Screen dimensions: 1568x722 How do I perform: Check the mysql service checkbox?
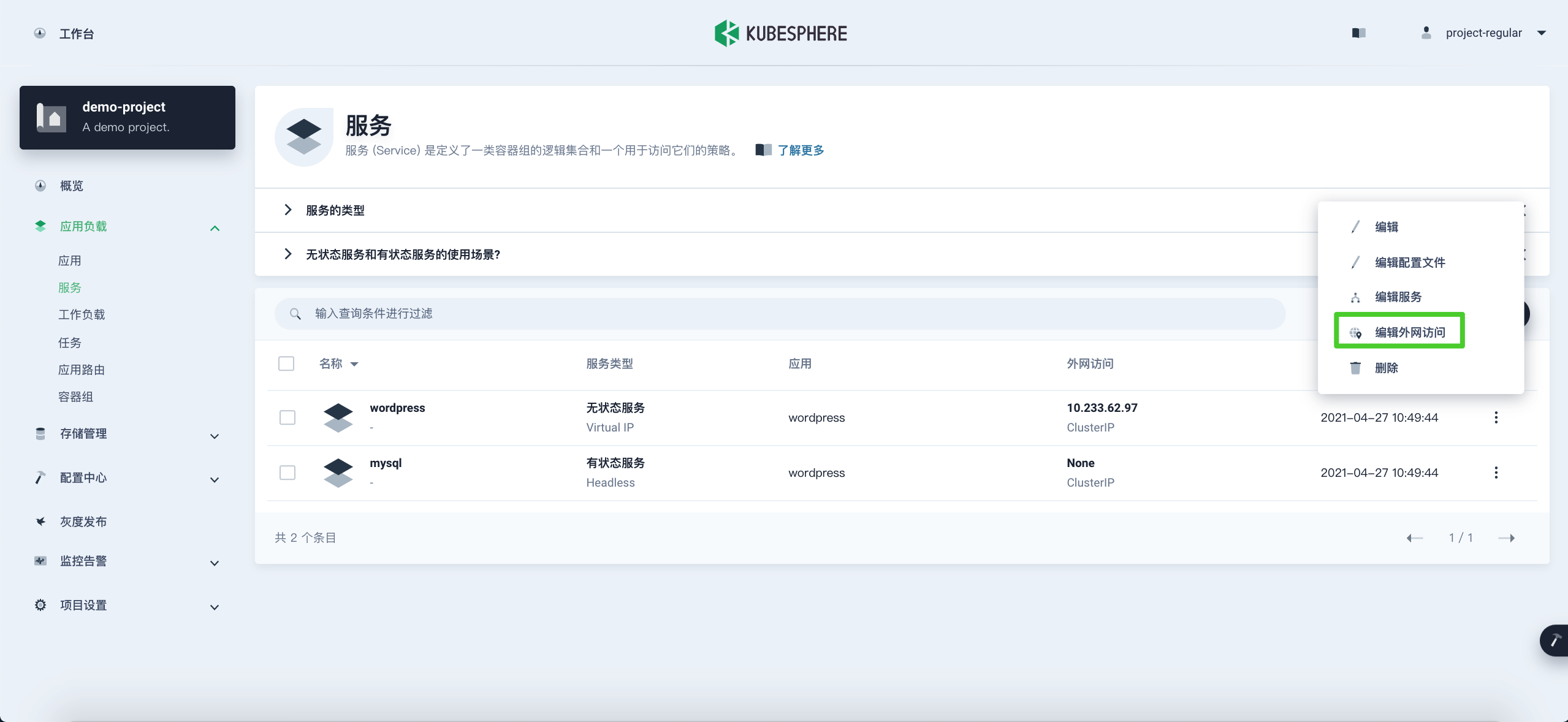(x=287, y=473)
